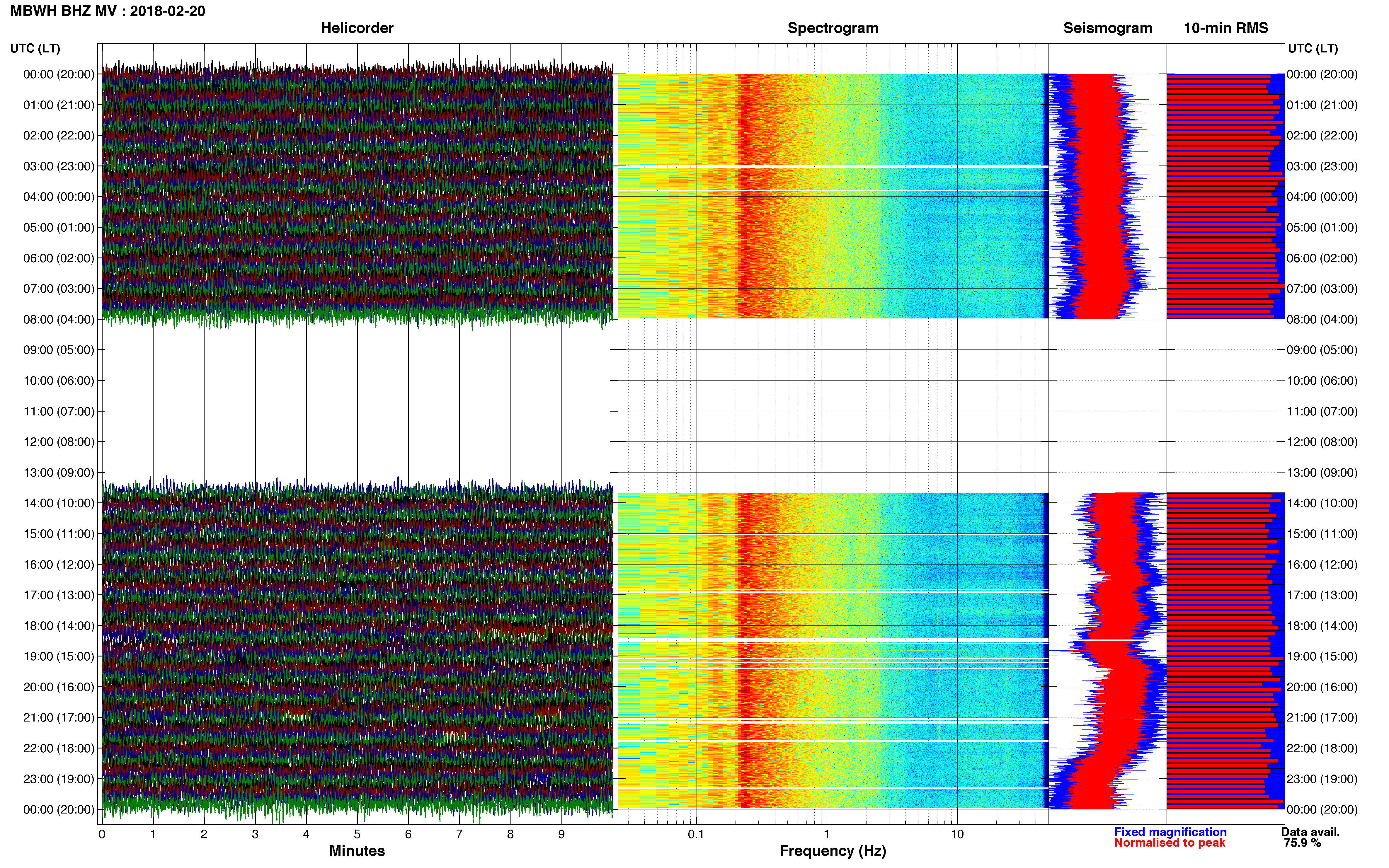Click 17:00 (13:00) beside the RMS panel
This screenshot has width=1389, height=868.
[1322, 595]
